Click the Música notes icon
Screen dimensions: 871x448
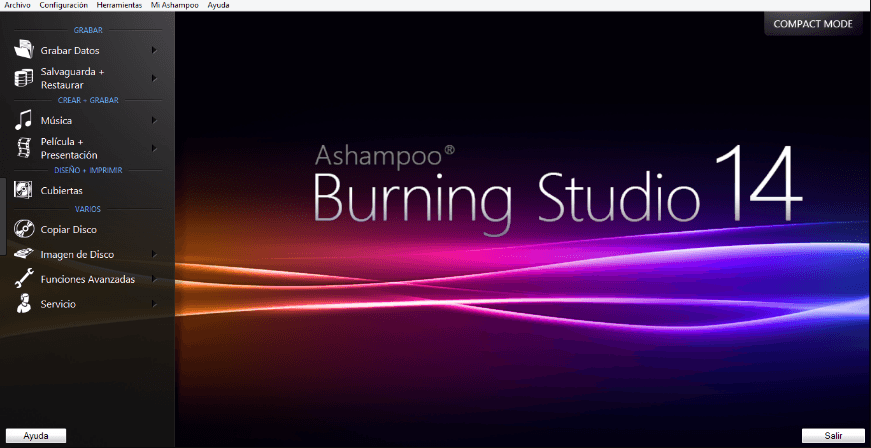click(x=23, y=120)
